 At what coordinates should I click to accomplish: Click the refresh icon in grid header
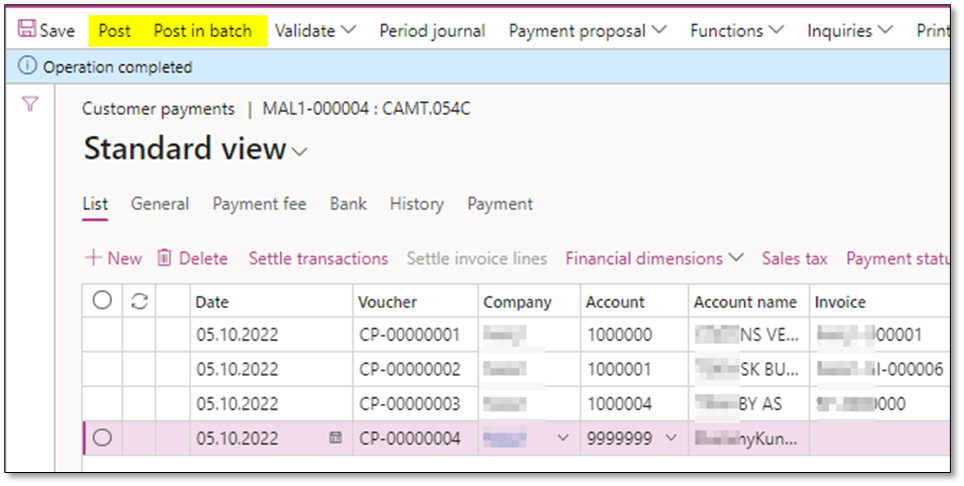(140, 301)
